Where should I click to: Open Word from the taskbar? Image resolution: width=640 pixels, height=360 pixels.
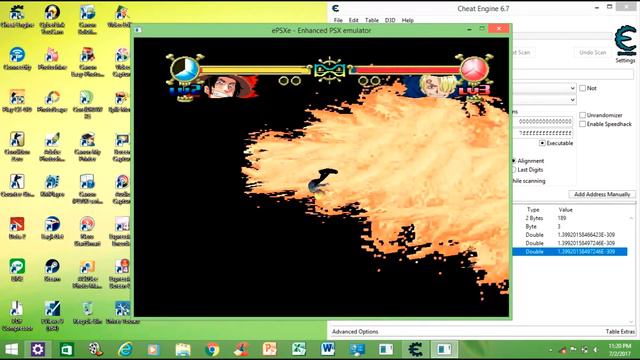[328, 349]
